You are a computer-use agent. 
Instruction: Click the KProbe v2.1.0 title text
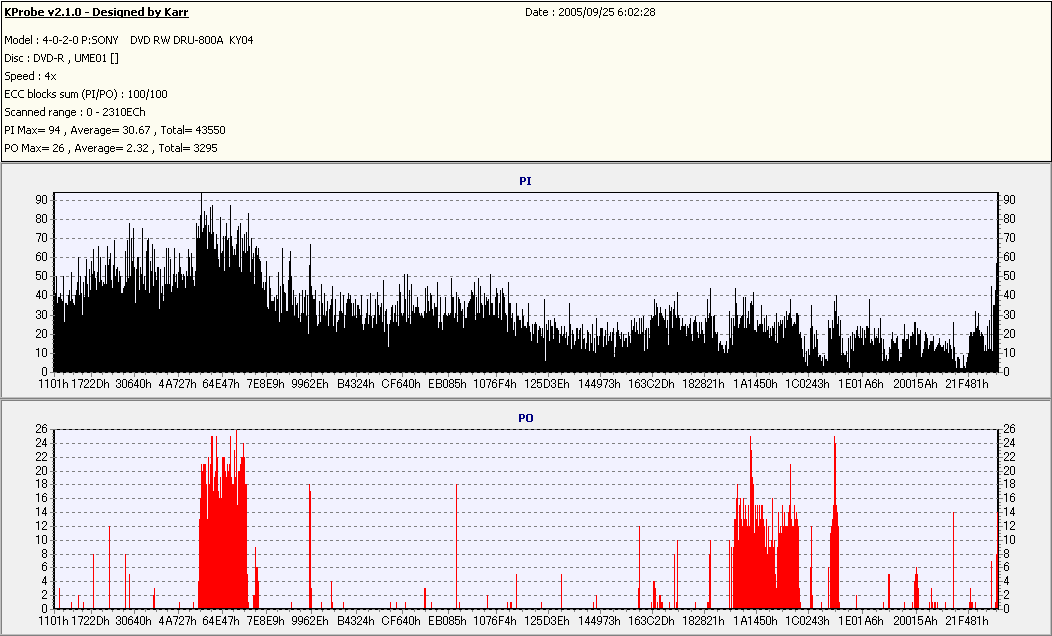click(x=96, y=13)
